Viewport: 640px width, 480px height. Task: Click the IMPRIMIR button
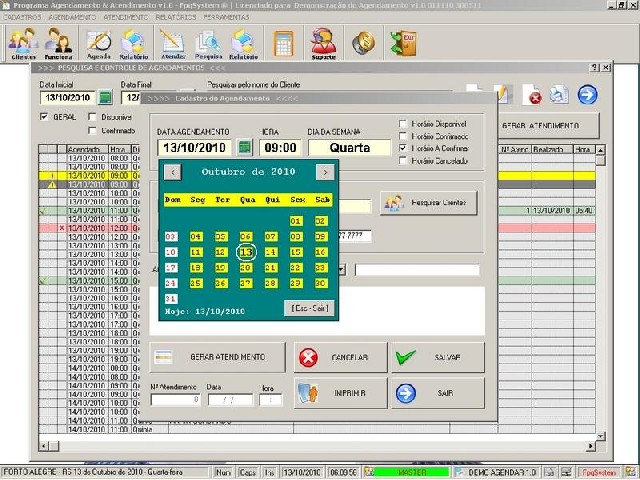[x=340, y=393]
